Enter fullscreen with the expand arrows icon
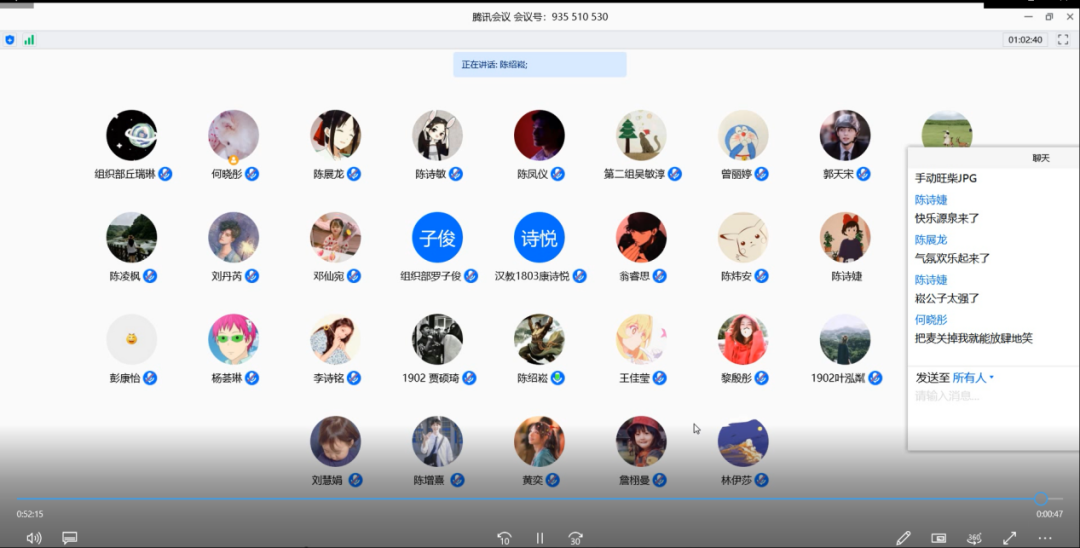 tap(1010, 538)
